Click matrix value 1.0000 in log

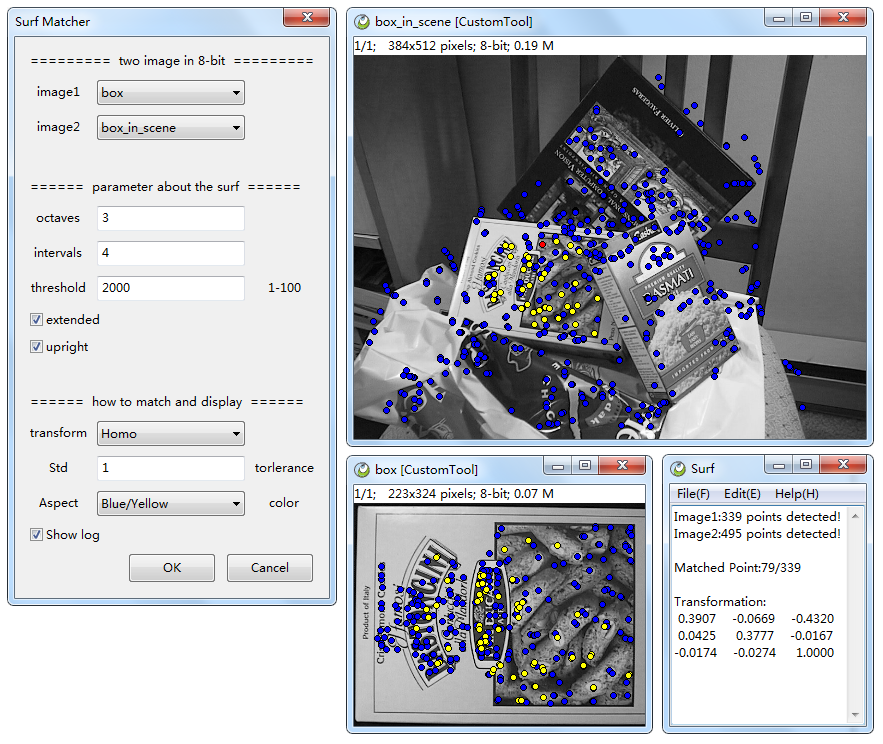click(x=814, y=653)
